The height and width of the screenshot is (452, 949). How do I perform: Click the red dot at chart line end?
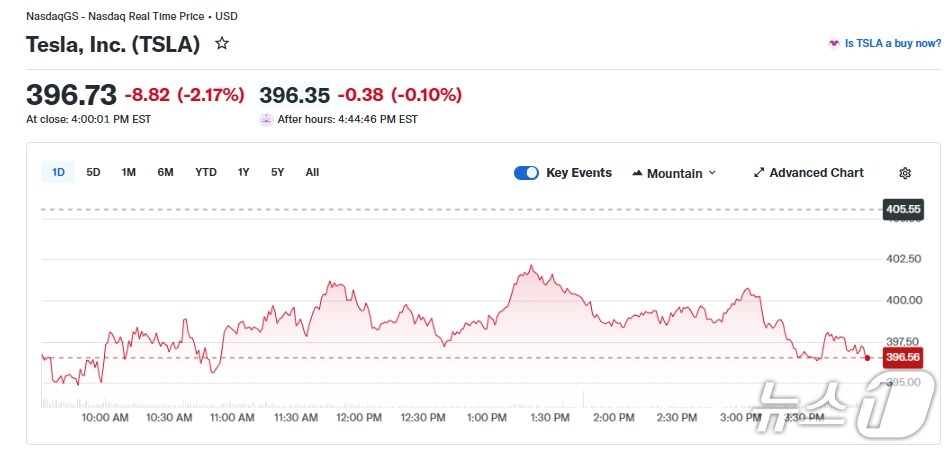click(867, 357)
